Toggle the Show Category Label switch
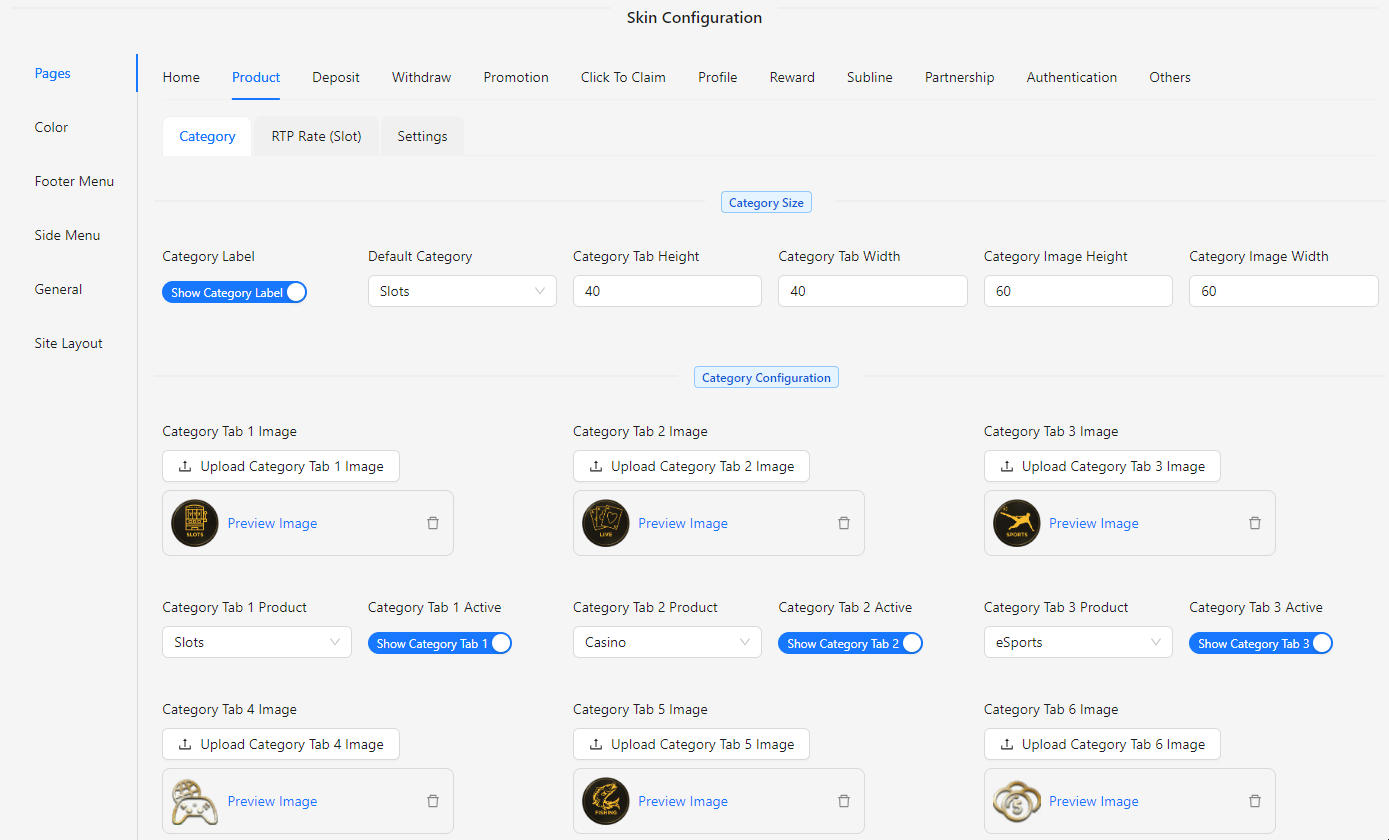Viewport: 1389px width, 840px height. point(234,292)
